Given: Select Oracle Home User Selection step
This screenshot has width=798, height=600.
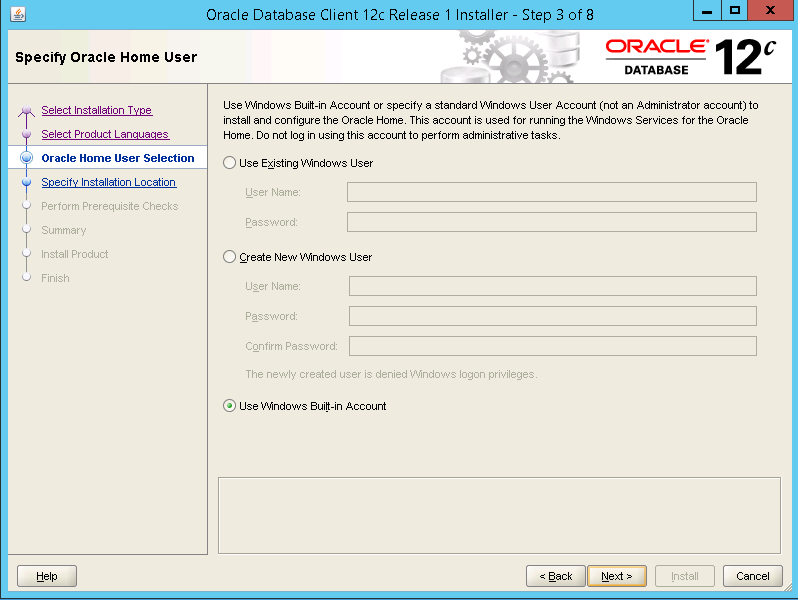Looking at the screenshot, I should [x=118, y=158].
